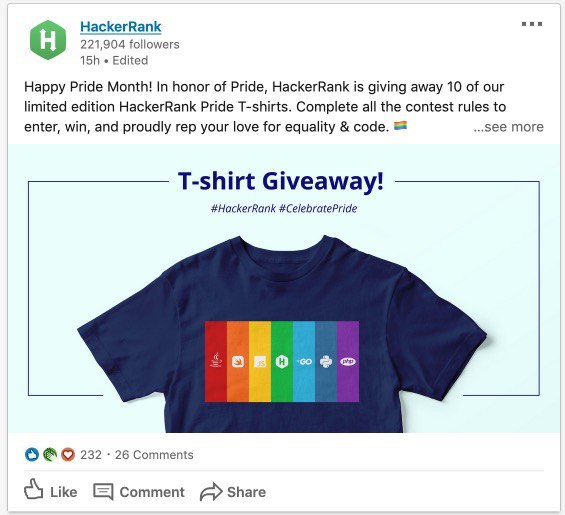Expand post text with see more
The width and height of the screenshot is (565, 515).
[x=508, y=127]
